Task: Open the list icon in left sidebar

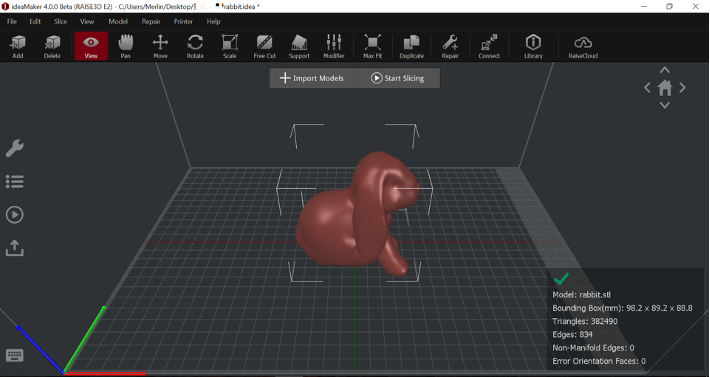Action: tap(14, 181)
